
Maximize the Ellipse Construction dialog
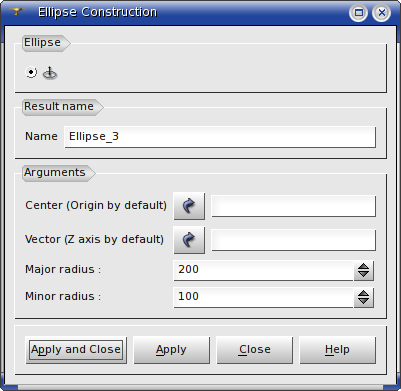[x=359, y=13]
